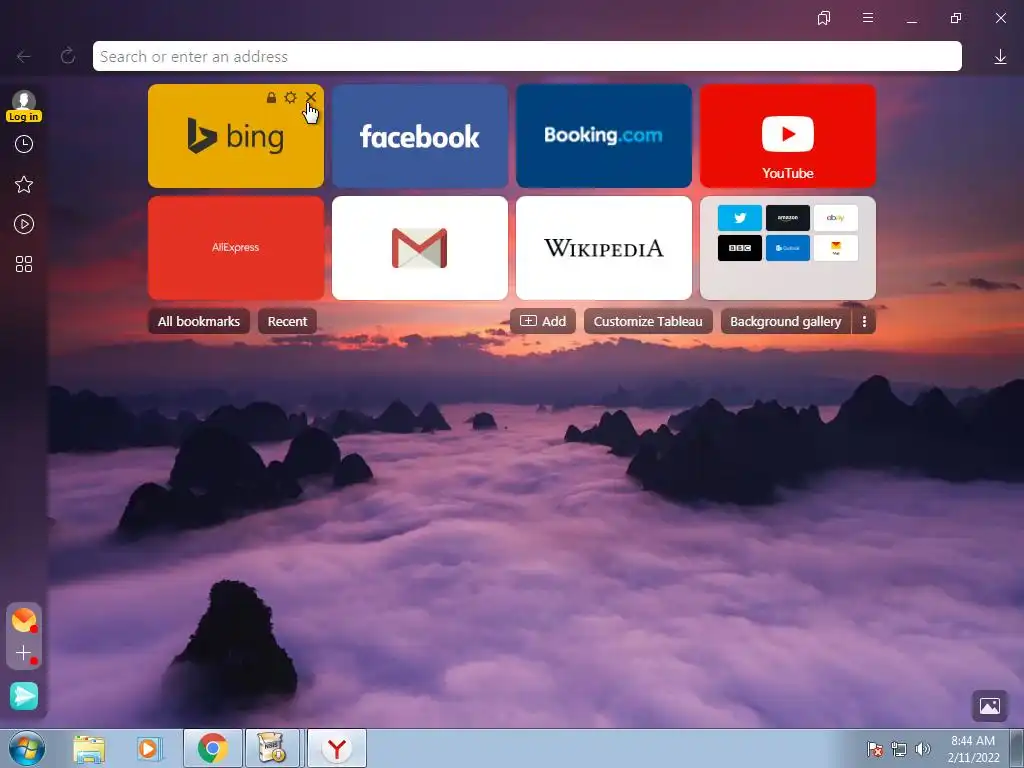Open the browser hamburger menu
Viewport: 1024px width, 768px height.
coord(868,18)
